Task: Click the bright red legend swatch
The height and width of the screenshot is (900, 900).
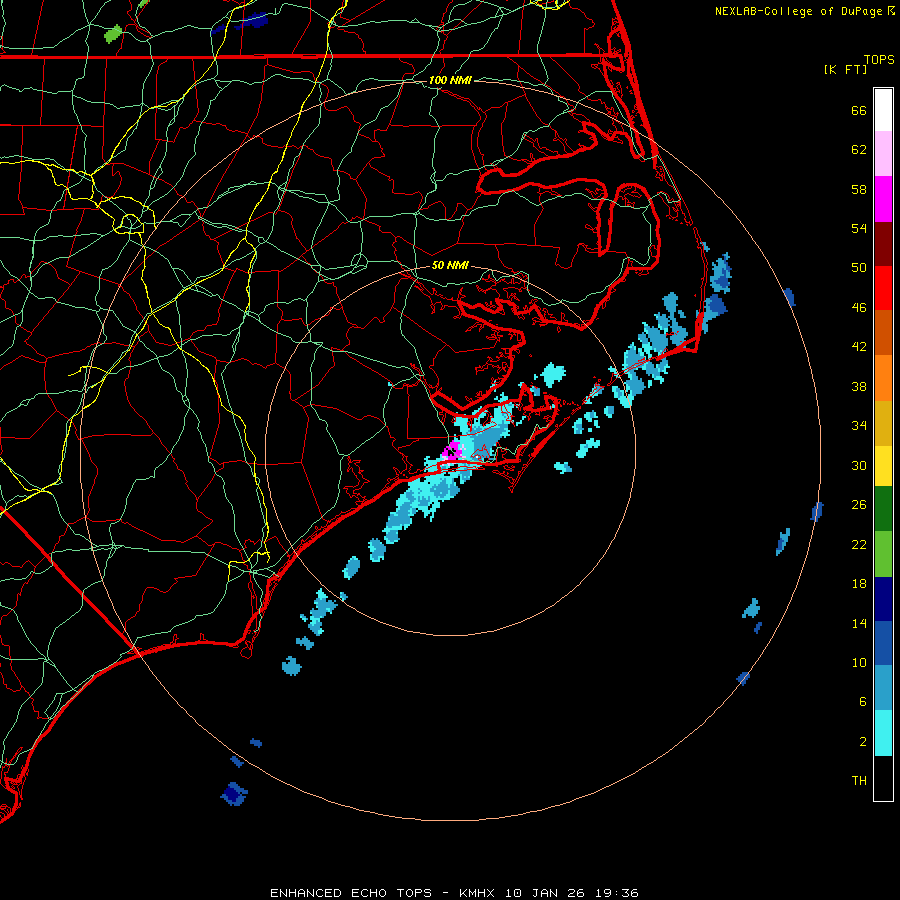Action: coord(883,288)
